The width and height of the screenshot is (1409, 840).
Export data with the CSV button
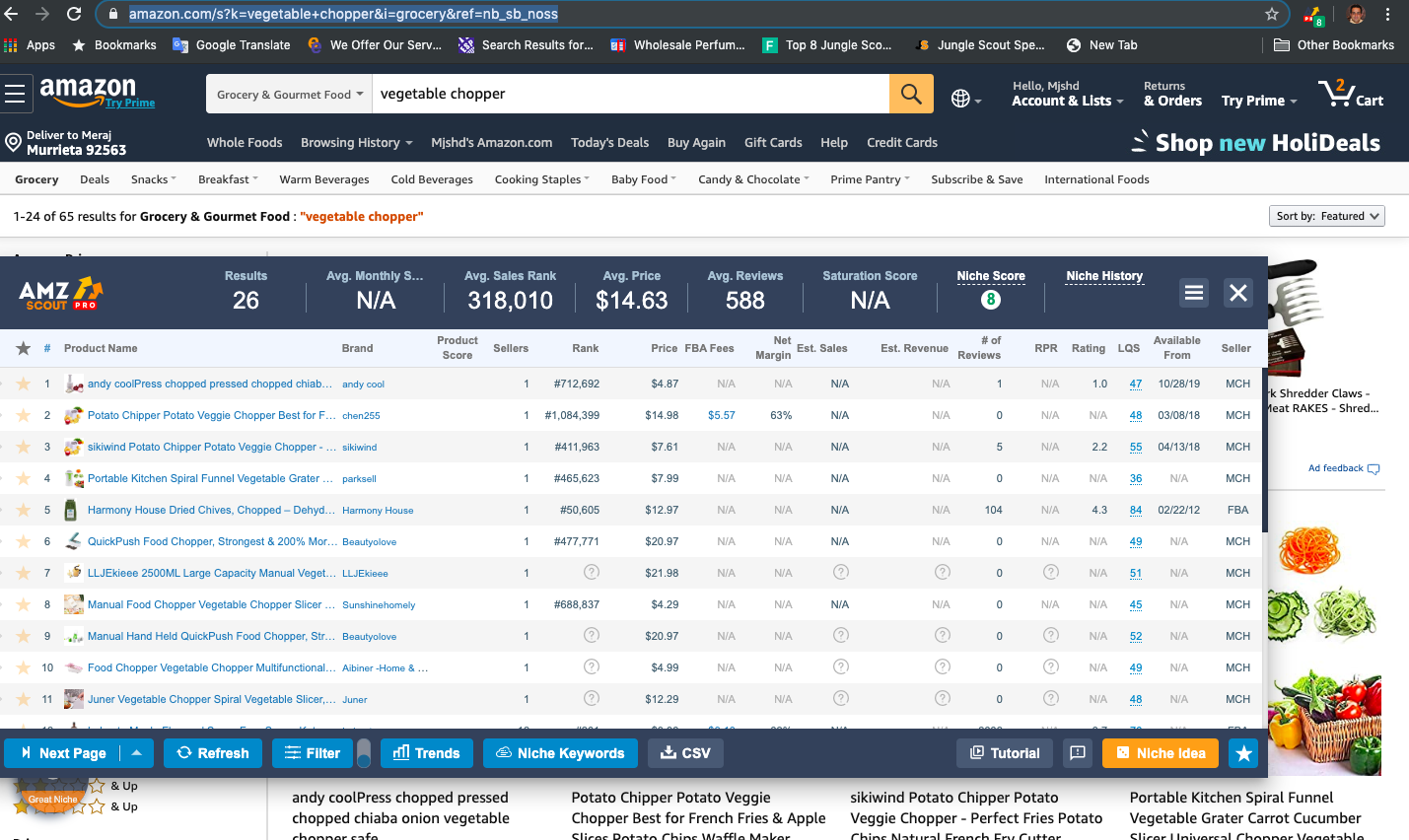pos(685,753)
